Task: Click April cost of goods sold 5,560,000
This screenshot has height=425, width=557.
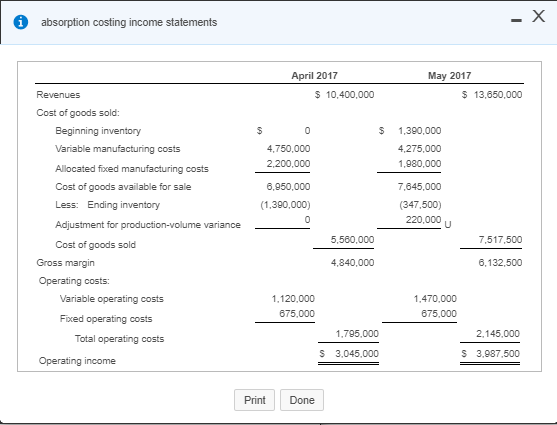Action: tap(352, 240)
